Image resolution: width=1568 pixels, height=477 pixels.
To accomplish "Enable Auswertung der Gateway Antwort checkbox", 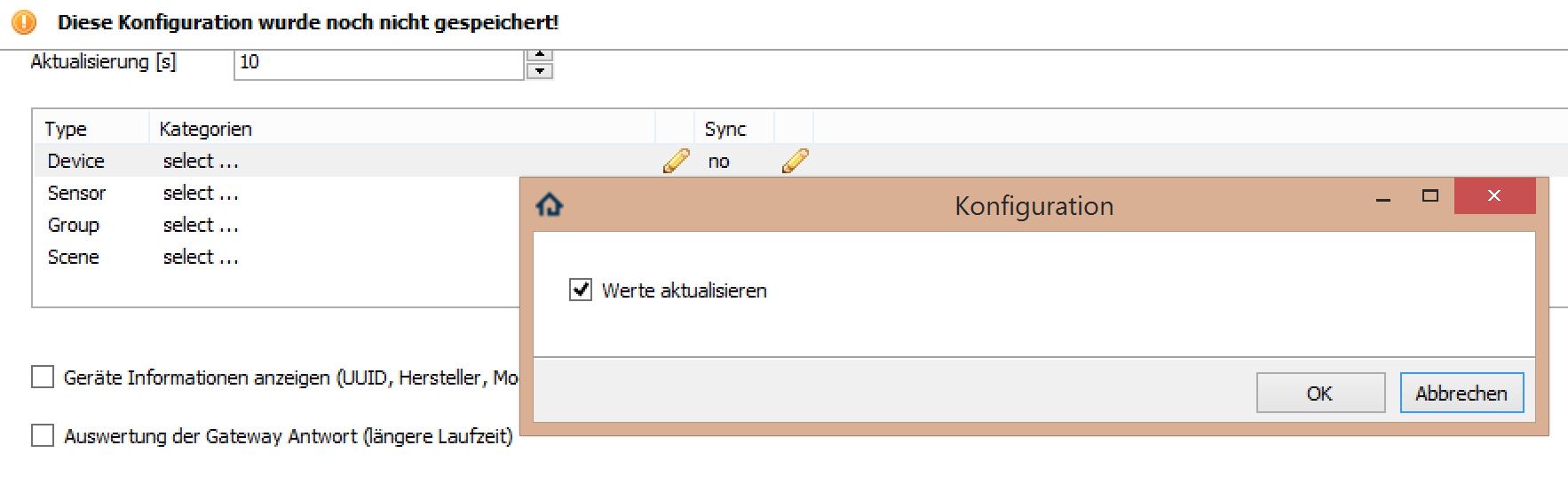I will point(43,435).
